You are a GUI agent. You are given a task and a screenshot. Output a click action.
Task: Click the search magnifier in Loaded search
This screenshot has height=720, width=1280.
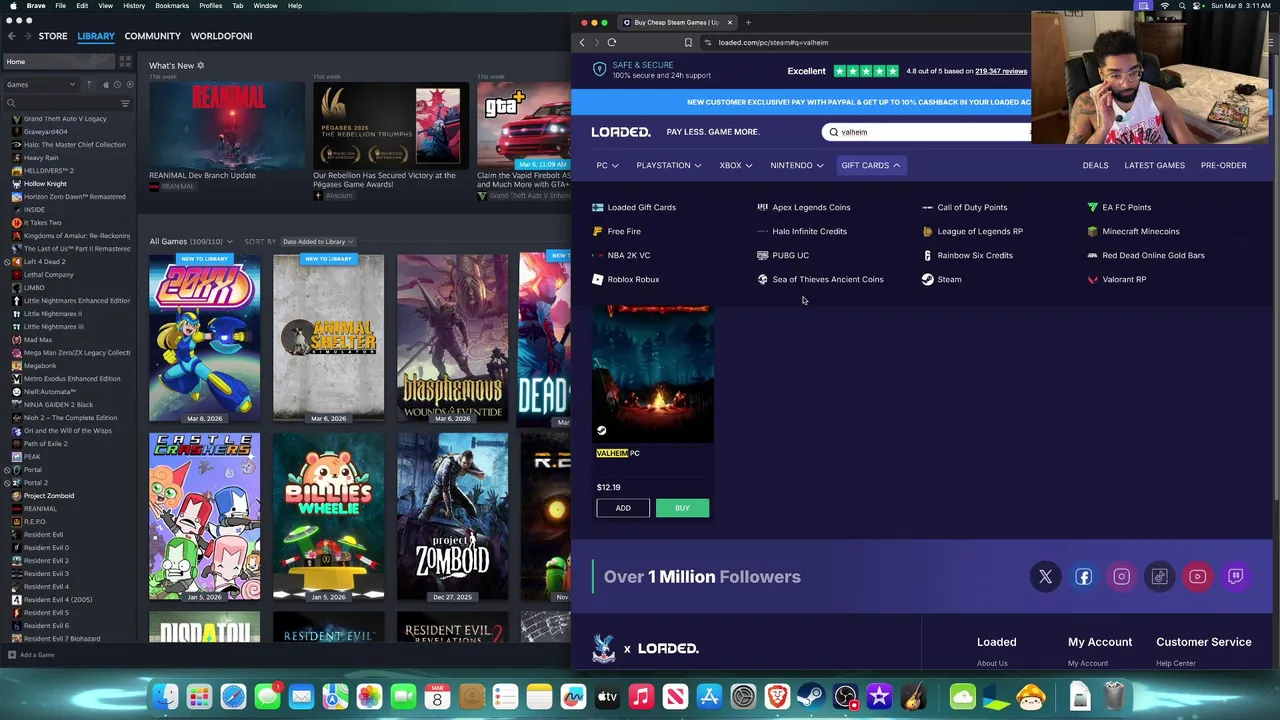[x=833, y=132]
